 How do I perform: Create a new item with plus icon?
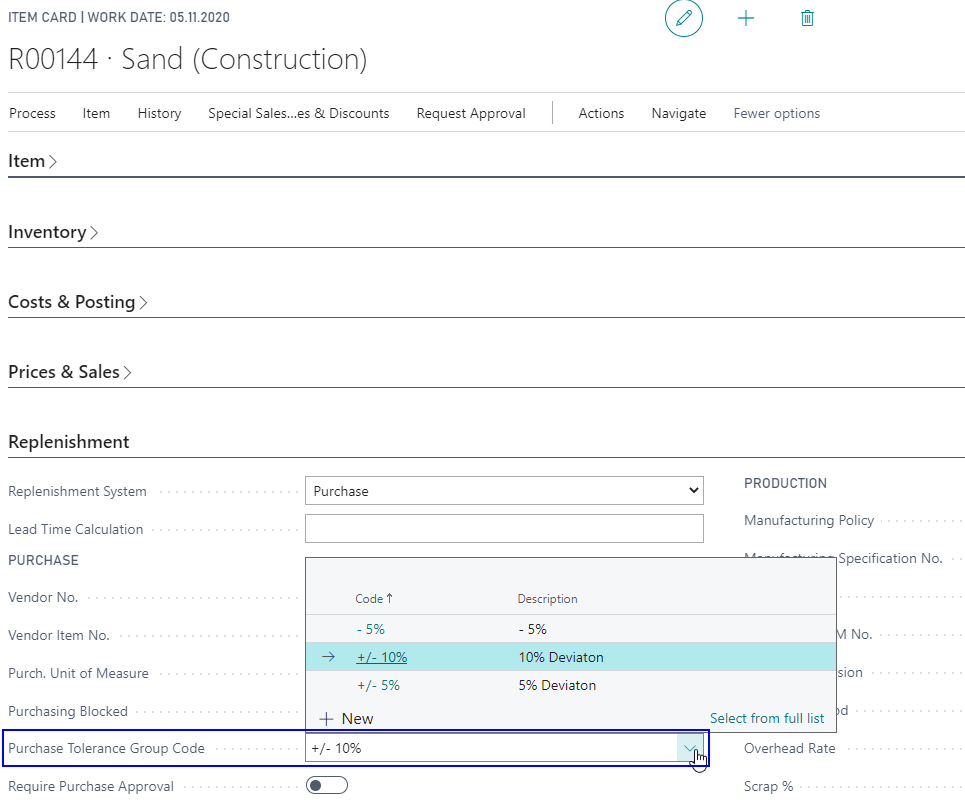click(746, 18)
